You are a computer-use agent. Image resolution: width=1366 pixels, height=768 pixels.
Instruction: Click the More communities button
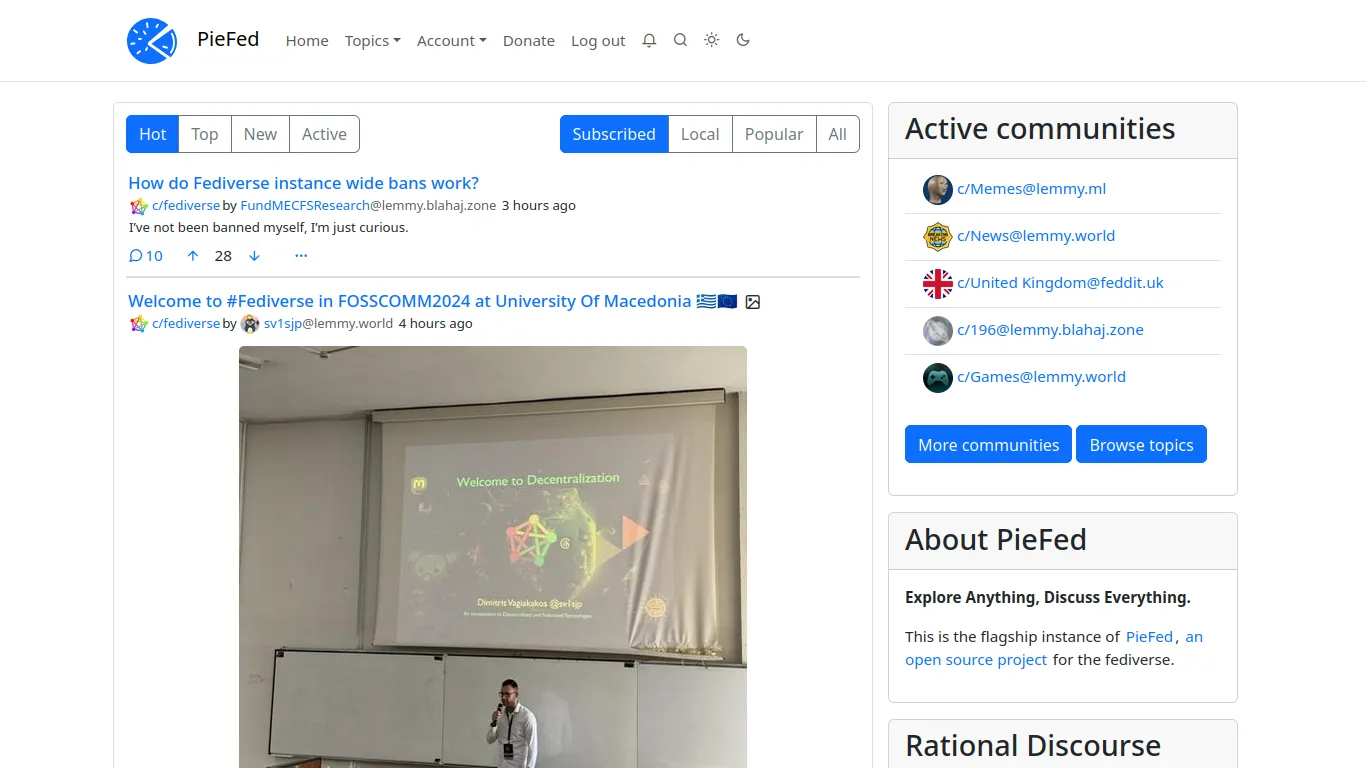[987, 444]
